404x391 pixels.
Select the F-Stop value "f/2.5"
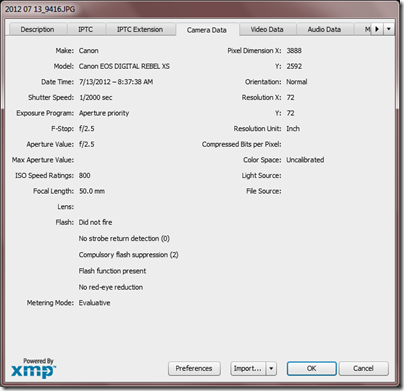[x=87, y=129]
